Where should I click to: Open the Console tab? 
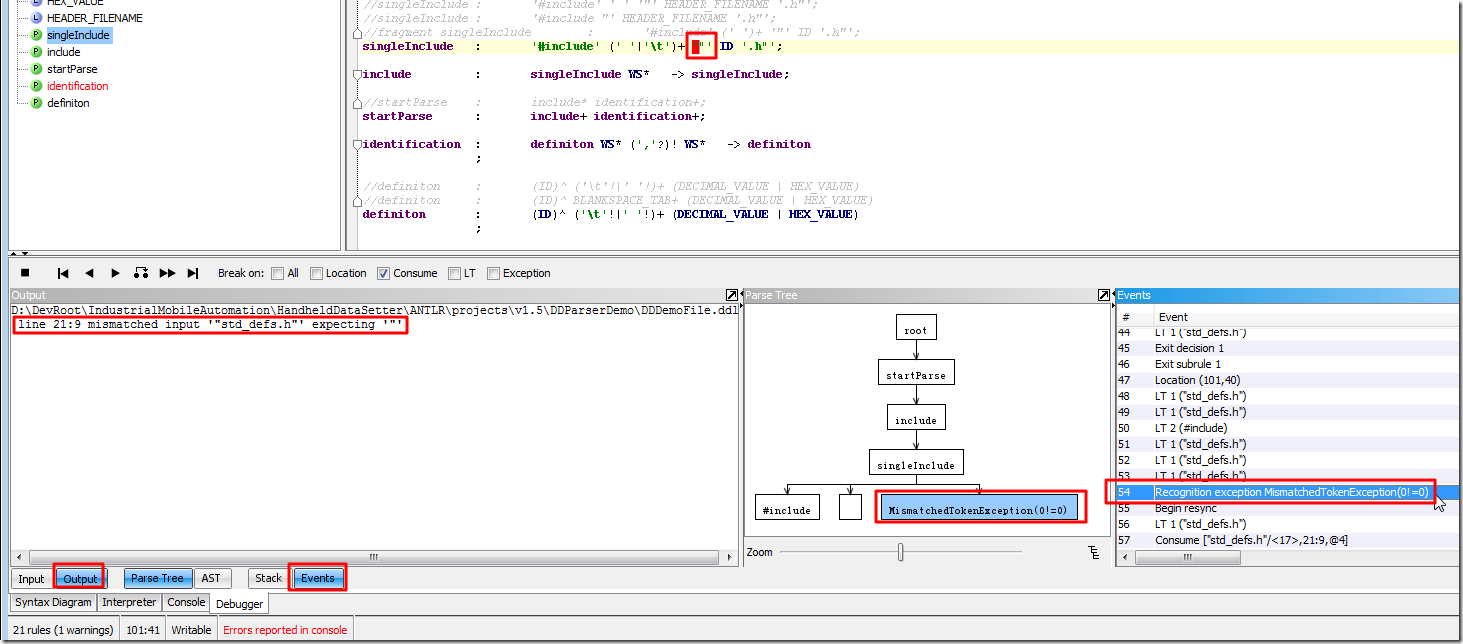tap(186, 602)
